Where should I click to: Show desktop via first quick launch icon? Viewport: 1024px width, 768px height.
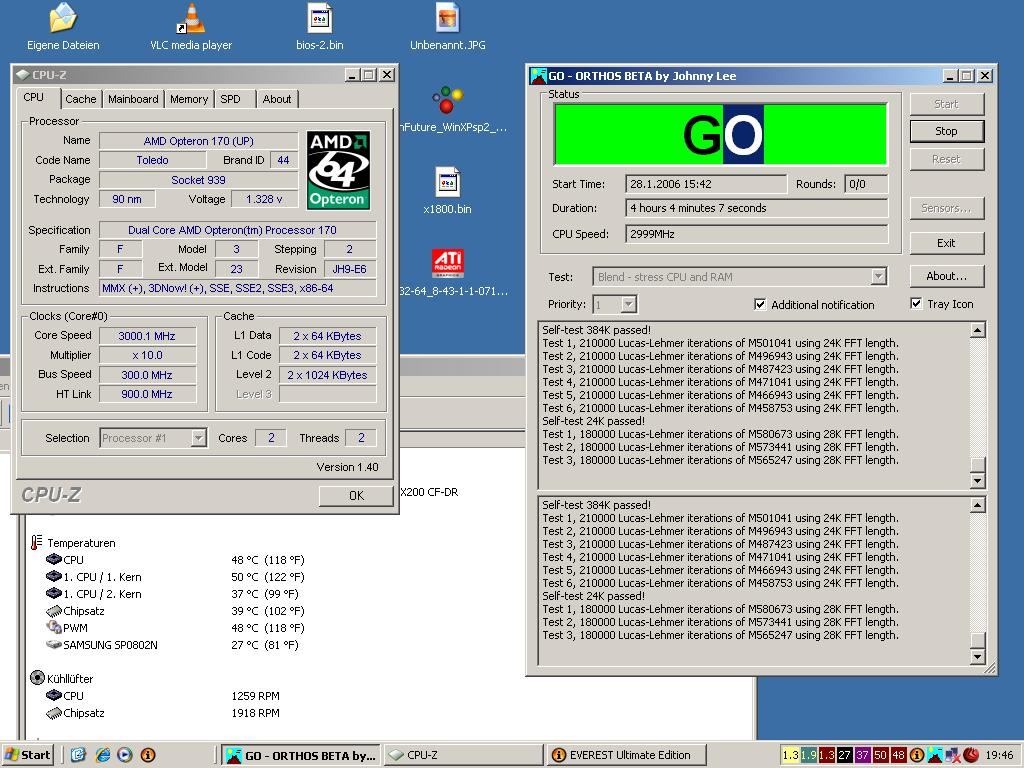tap(78, 755)
